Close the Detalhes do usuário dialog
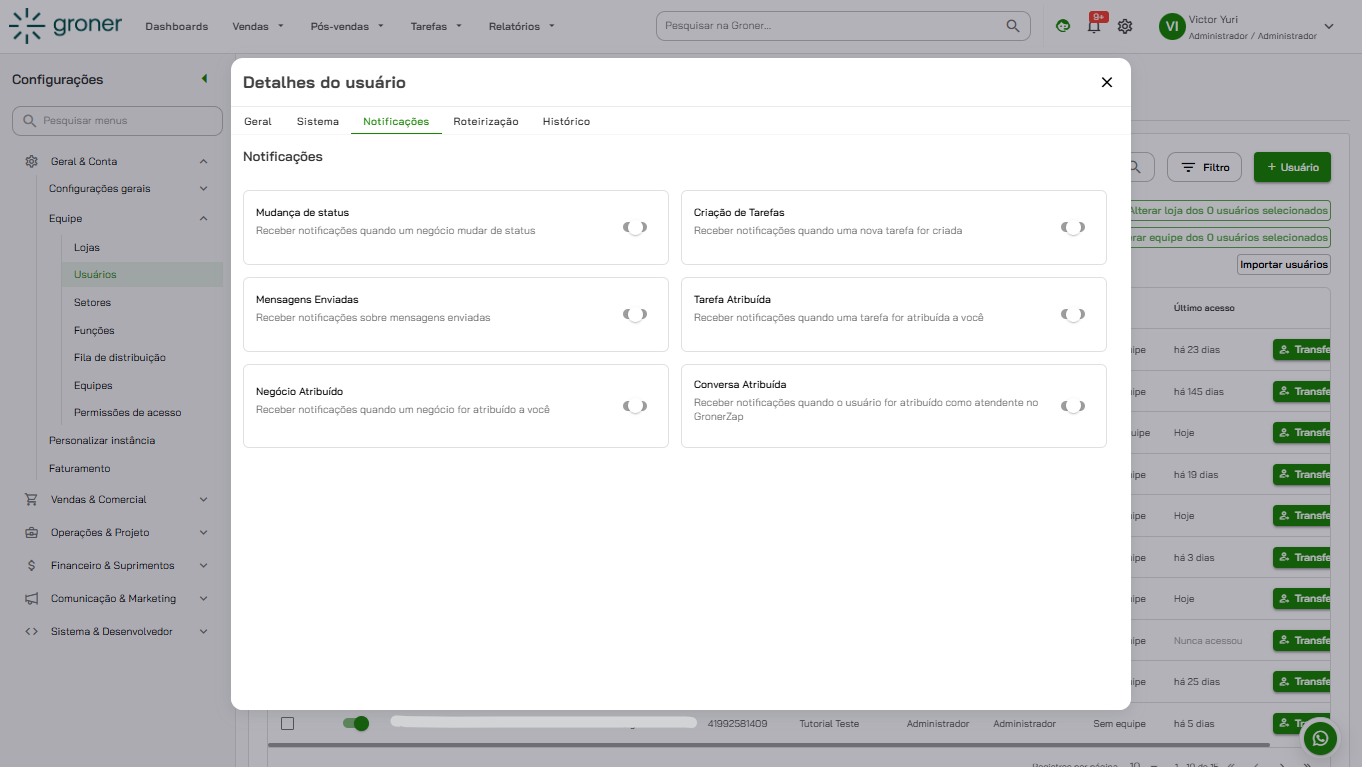1366x768 pixels. 1107,82
